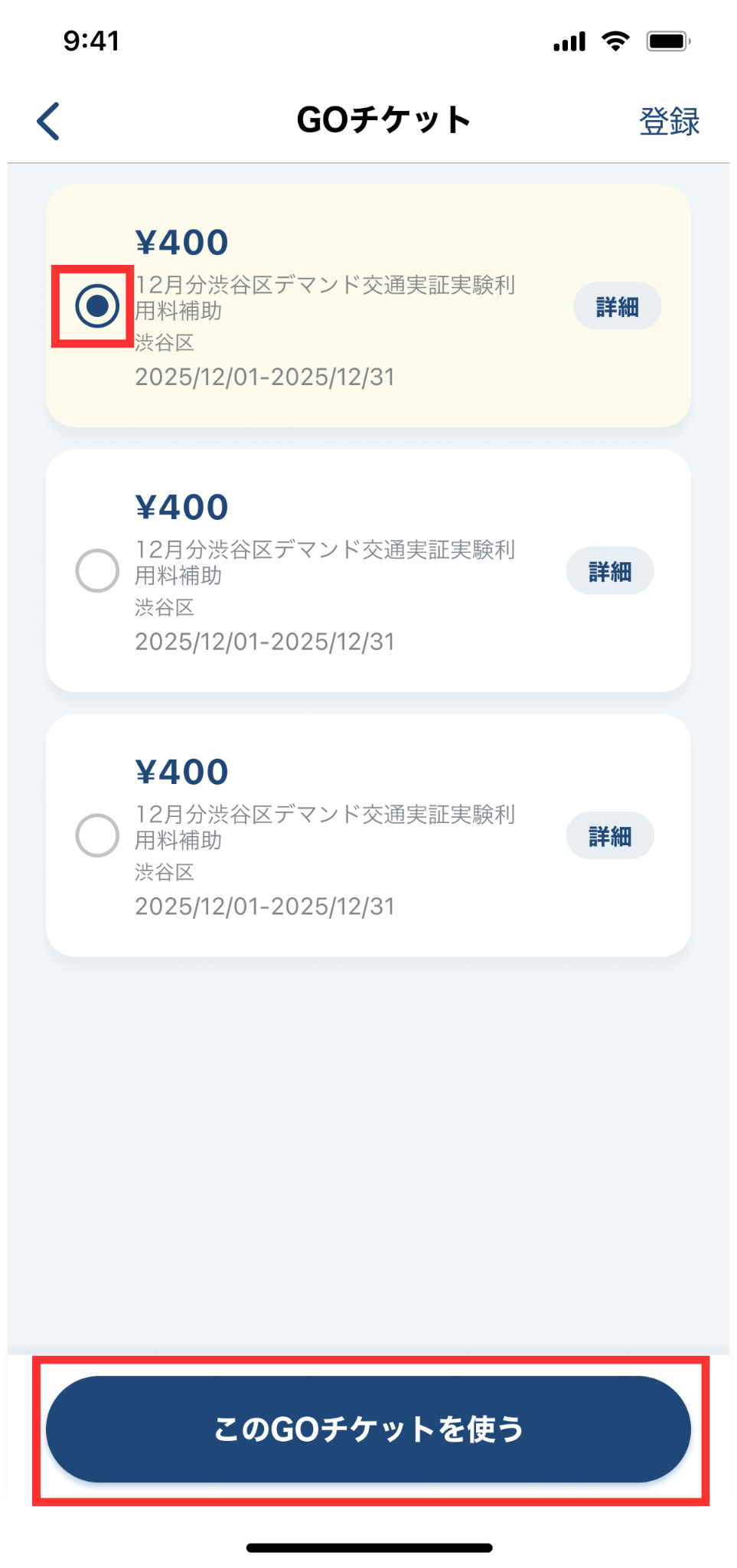The width and height of the screenshot is (737, 1568).
Task: Tap the first ticket's ¥400 amount
Action: point(182,243)
